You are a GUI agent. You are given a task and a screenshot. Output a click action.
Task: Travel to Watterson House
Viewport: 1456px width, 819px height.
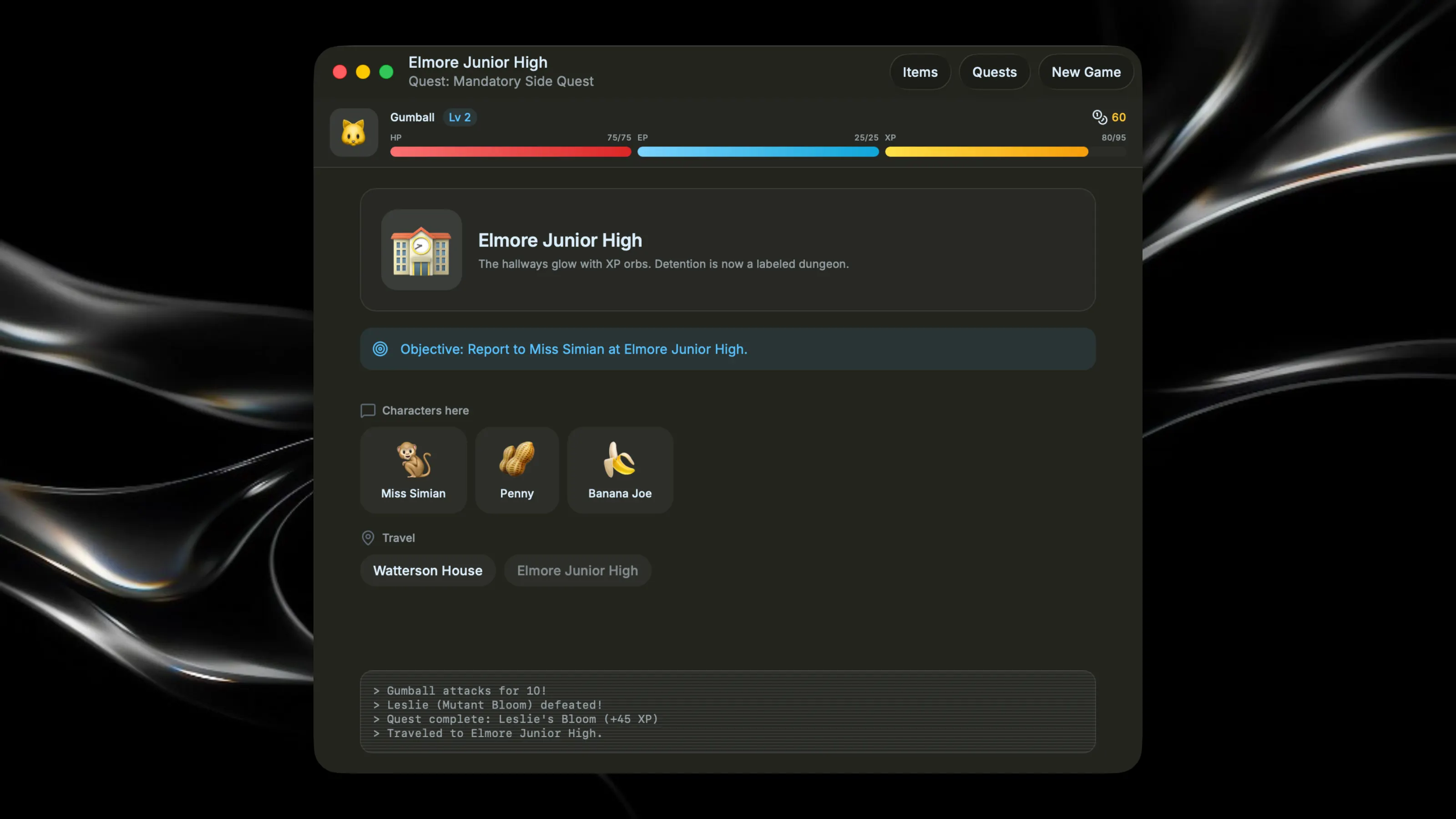pyautogui.click(x=428, y=570)
